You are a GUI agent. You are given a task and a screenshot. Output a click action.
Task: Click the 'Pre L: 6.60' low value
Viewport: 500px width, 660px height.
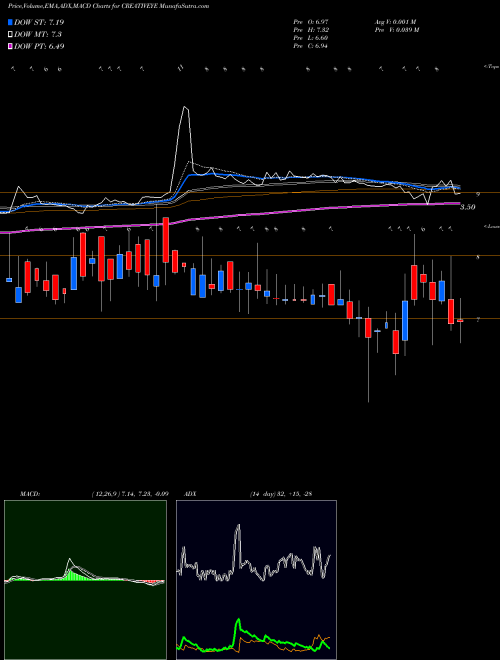click(x=311, y=38)
